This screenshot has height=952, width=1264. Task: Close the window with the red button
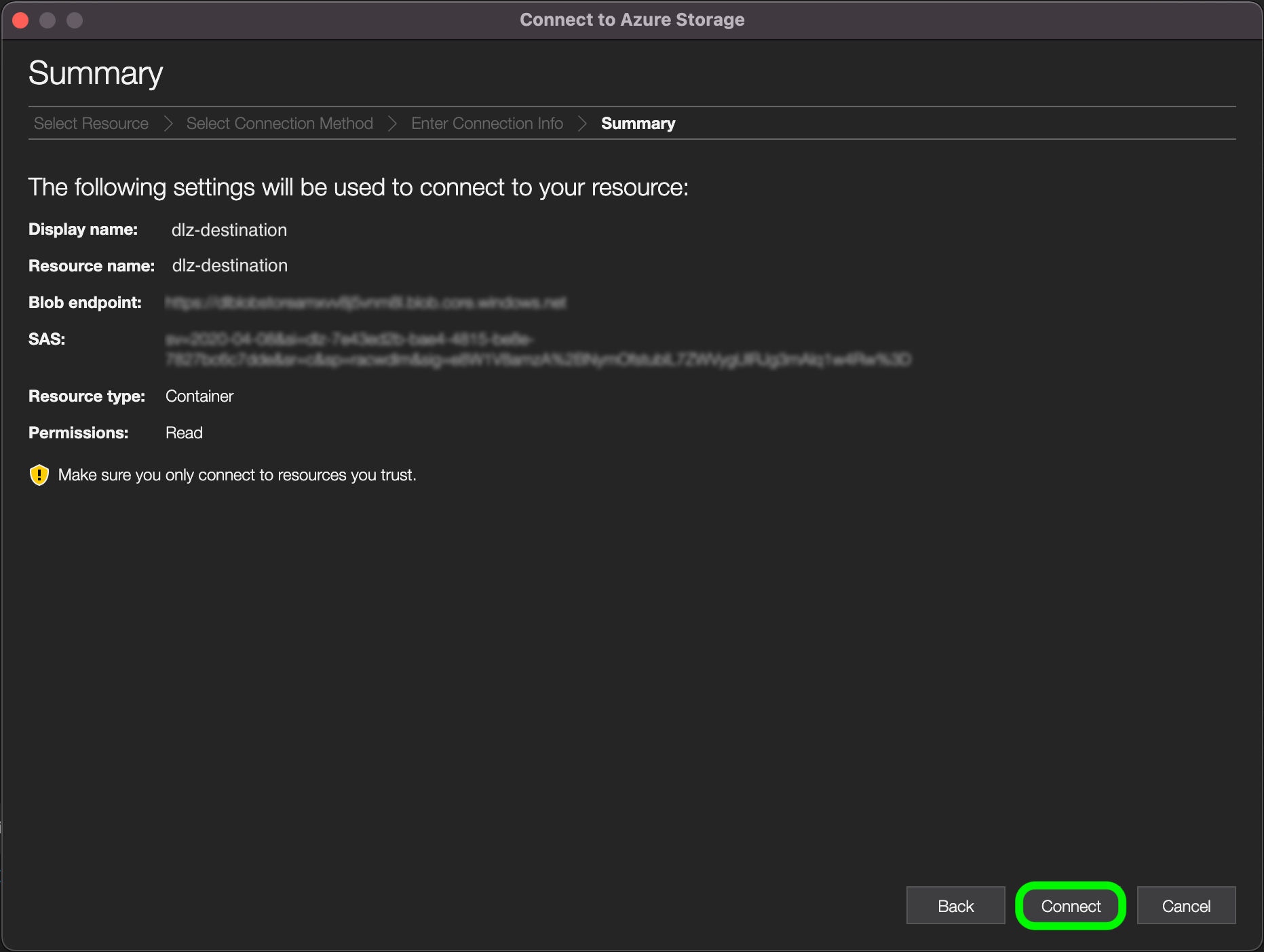coord(20,20)
